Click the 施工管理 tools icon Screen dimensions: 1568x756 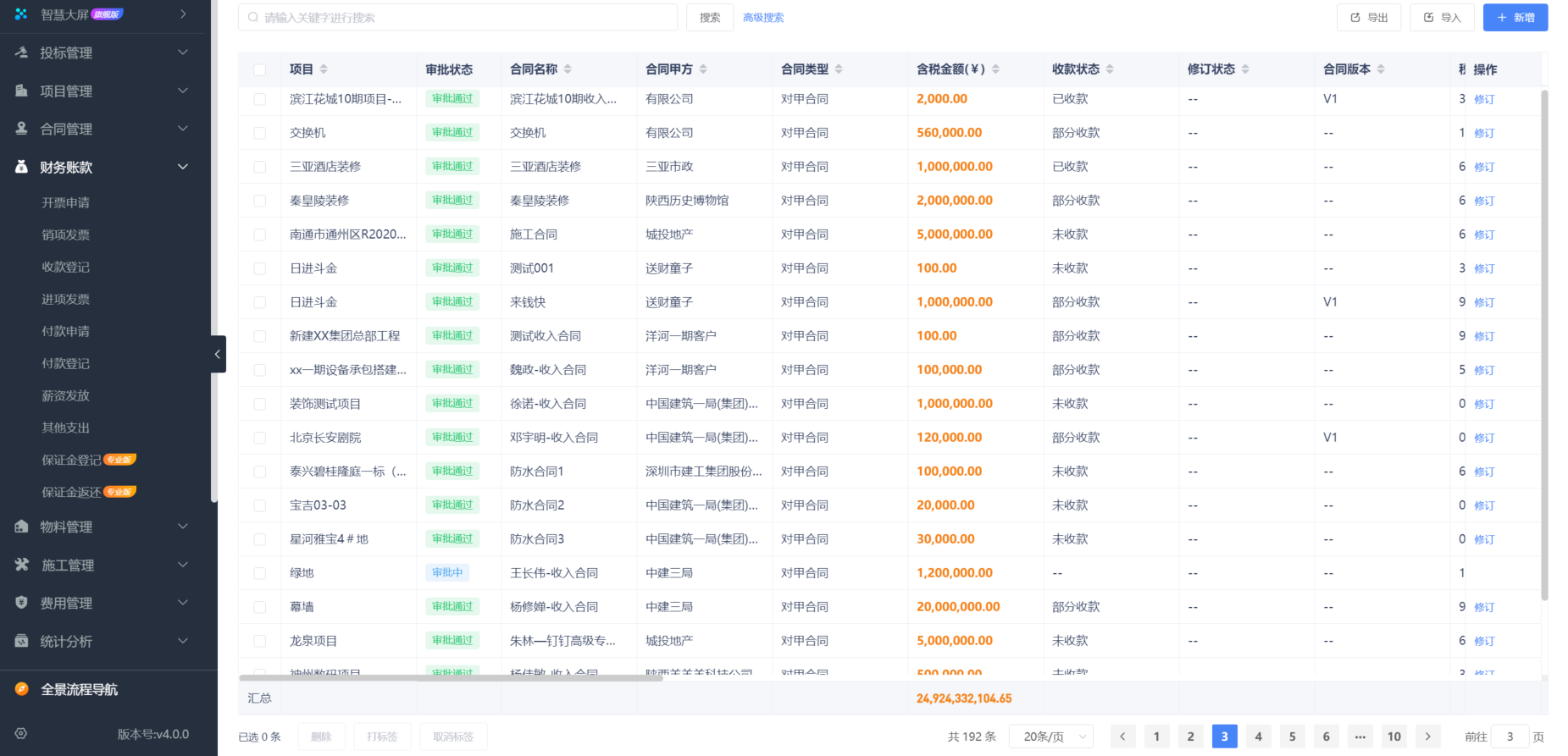point(21,565)
